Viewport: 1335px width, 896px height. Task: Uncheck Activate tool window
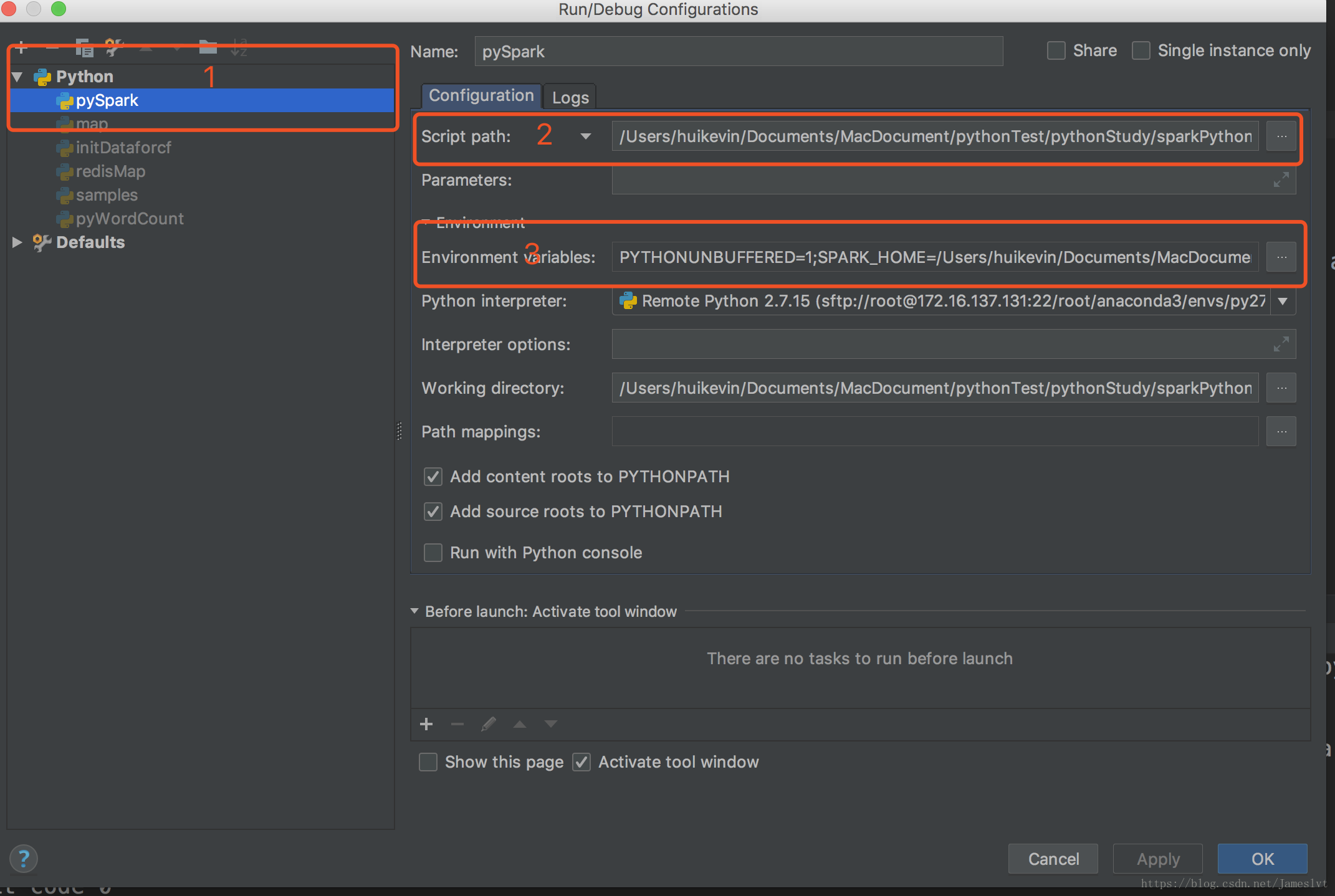(x=581, y=762)
